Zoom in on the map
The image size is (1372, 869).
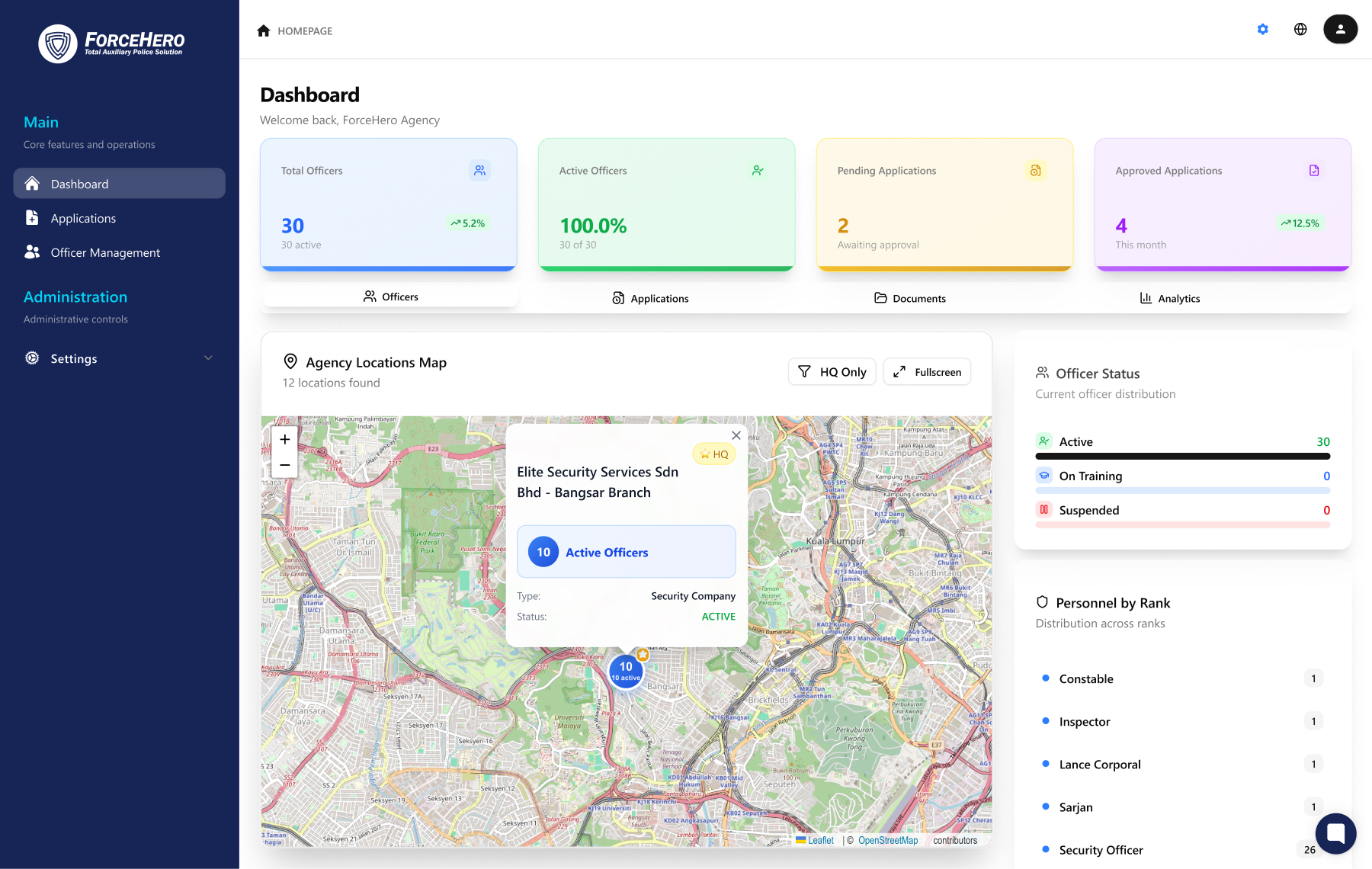pyautogui.click(x=285, y=440)
